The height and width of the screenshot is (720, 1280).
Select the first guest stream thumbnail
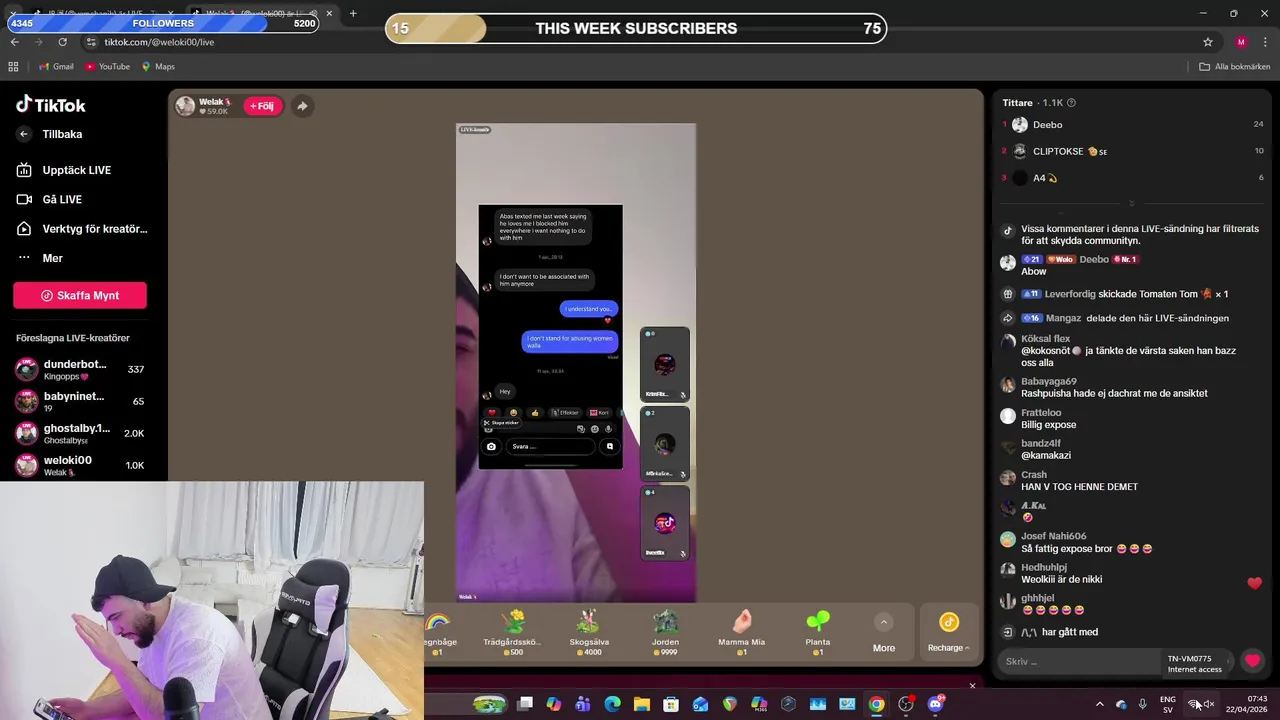click(x=665, y=364)
